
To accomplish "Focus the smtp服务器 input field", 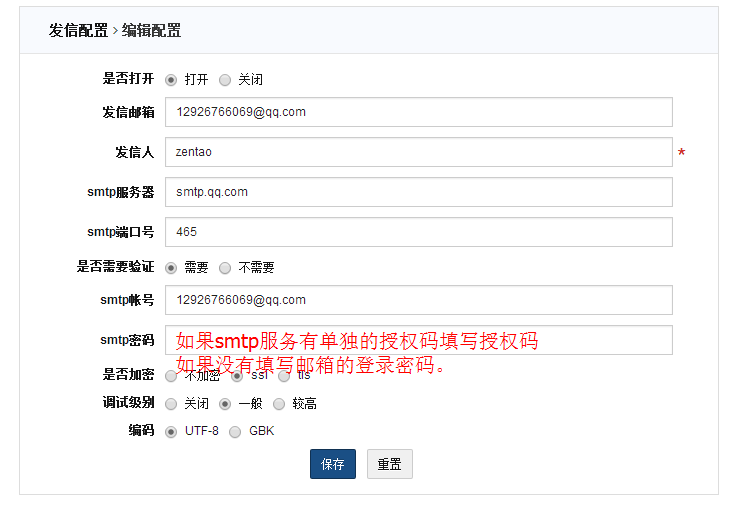I will [418, 192].
